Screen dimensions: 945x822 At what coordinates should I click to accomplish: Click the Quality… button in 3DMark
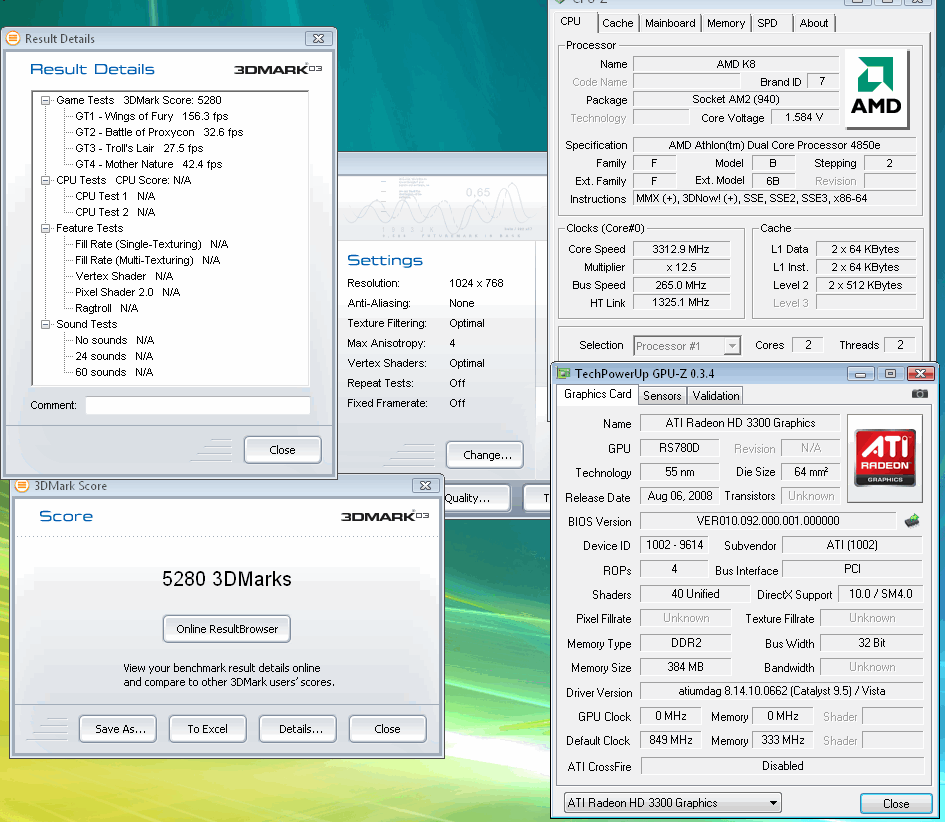[476, 498]
